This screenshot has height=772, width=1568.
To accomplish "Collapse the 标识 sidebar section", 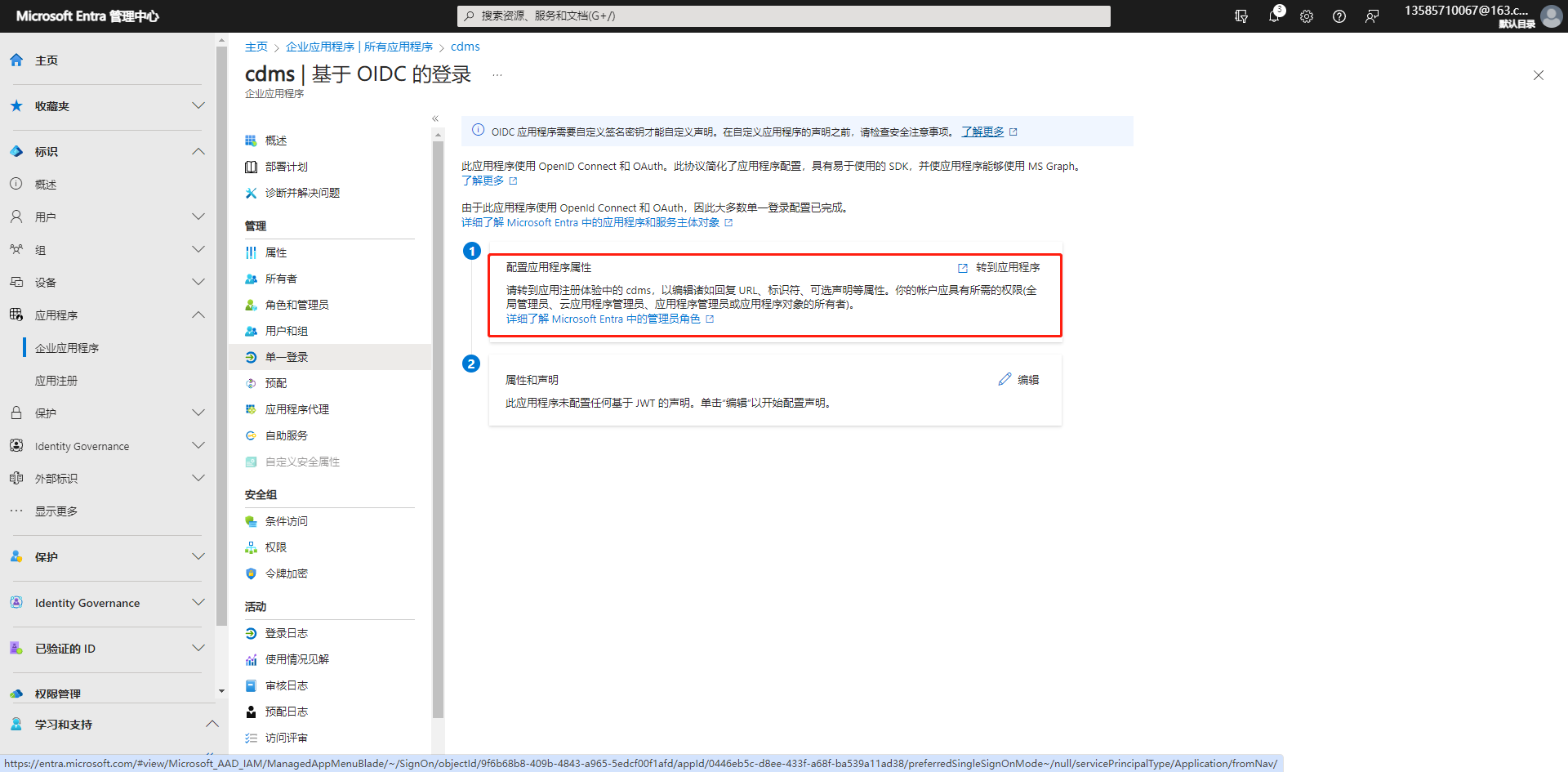I will (198, 151).
